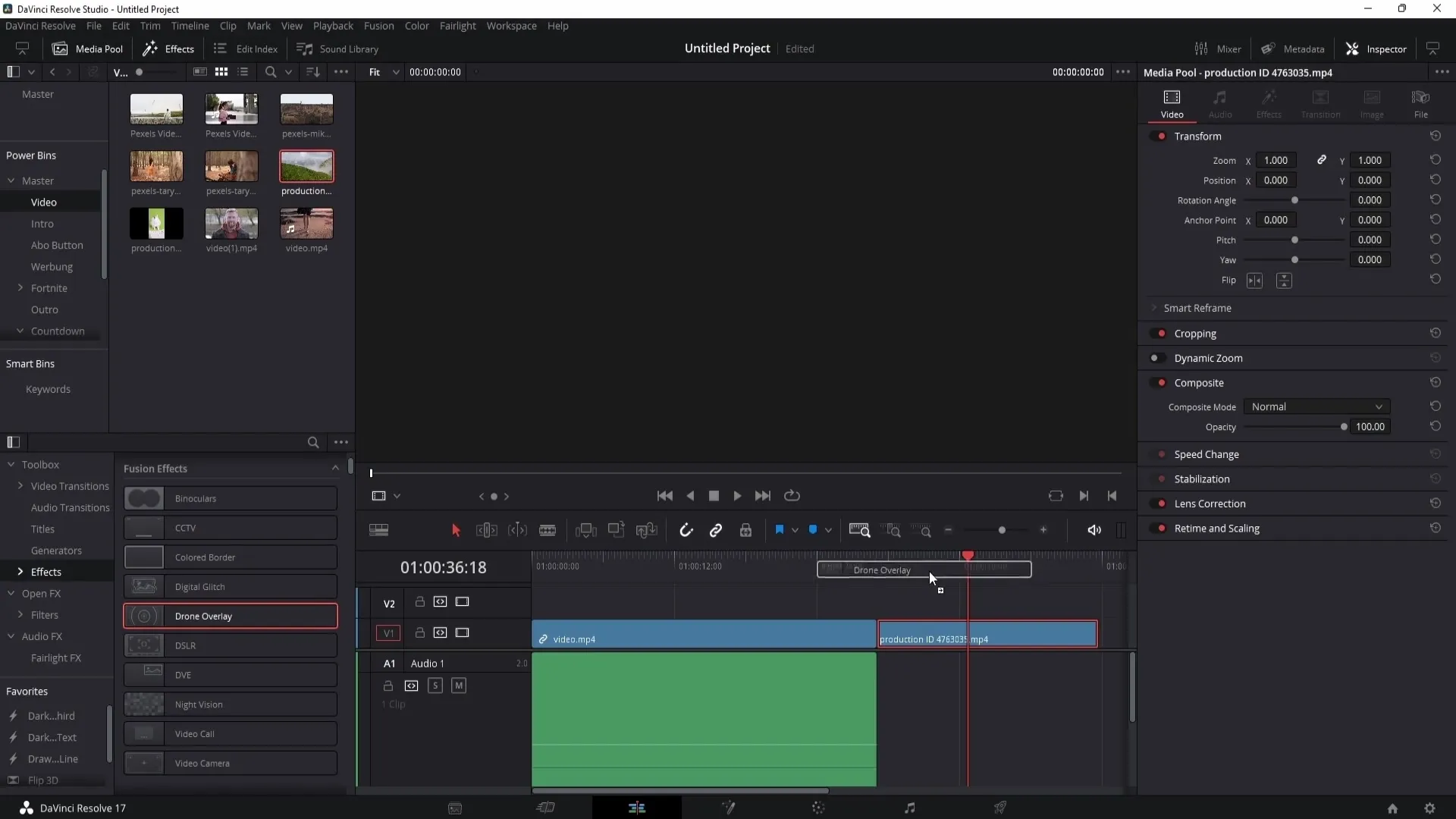This screenshot has width=1456, height=819.
Task: Collapse the Fusion Effects group
Action: [x=335, y=469]
